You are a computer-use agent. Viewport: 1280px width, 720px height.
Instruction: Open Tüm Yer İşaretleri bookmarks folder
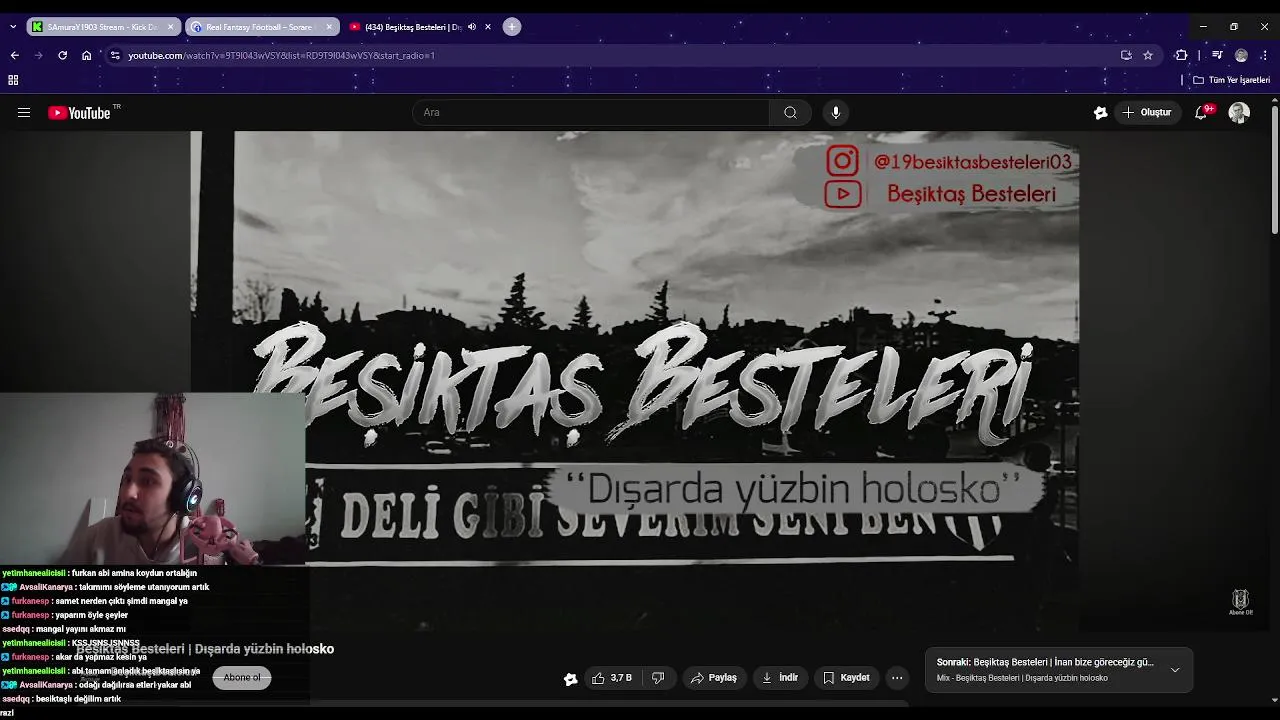tap(1231, 80)
